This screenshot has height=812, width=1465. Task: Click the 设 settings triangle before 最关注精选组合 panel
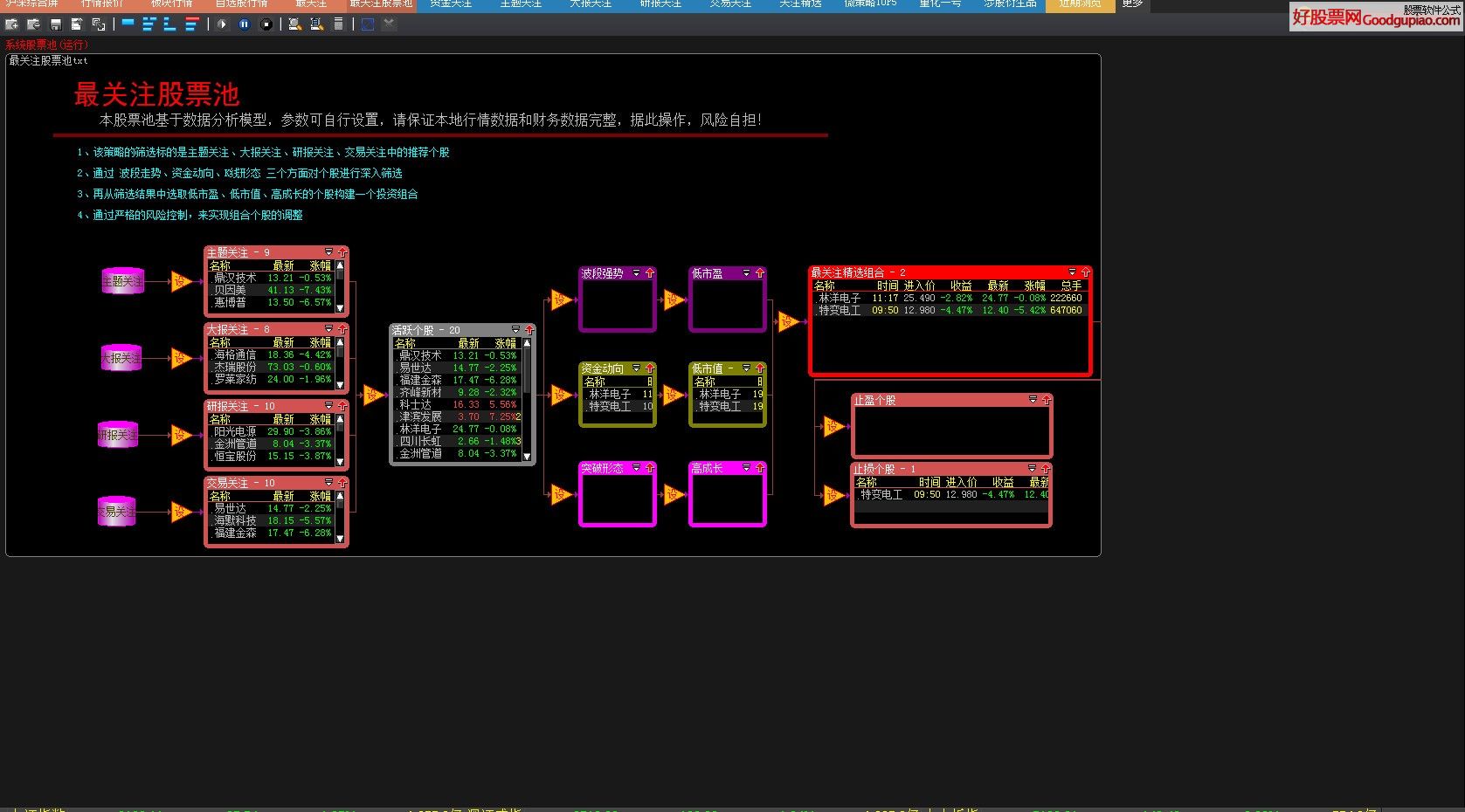[x=788, y=322]
